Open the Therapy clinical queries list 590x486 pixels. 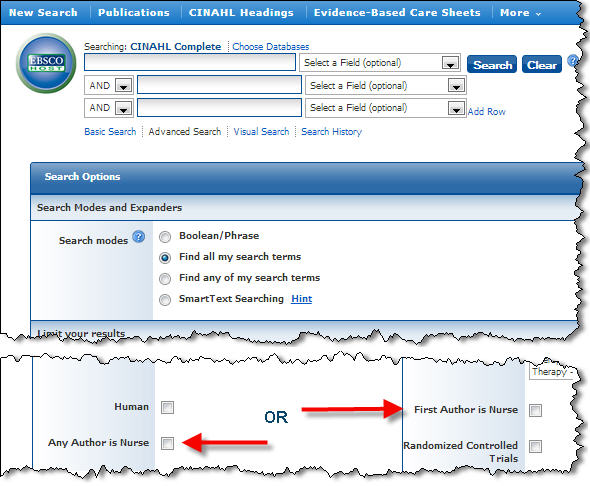click(552, 372)
